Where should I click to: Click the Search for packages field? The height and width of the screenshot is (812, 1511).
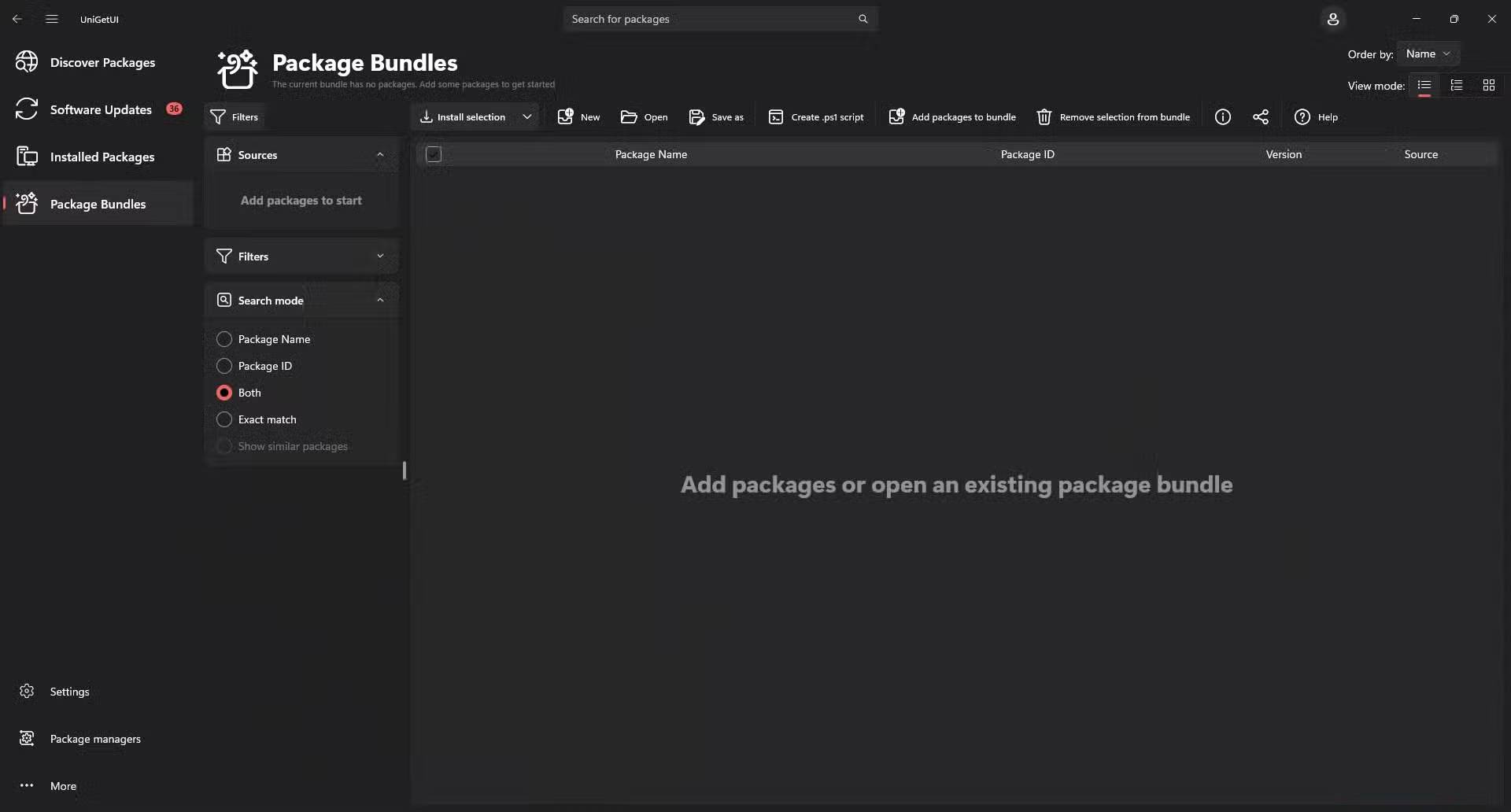720,19
